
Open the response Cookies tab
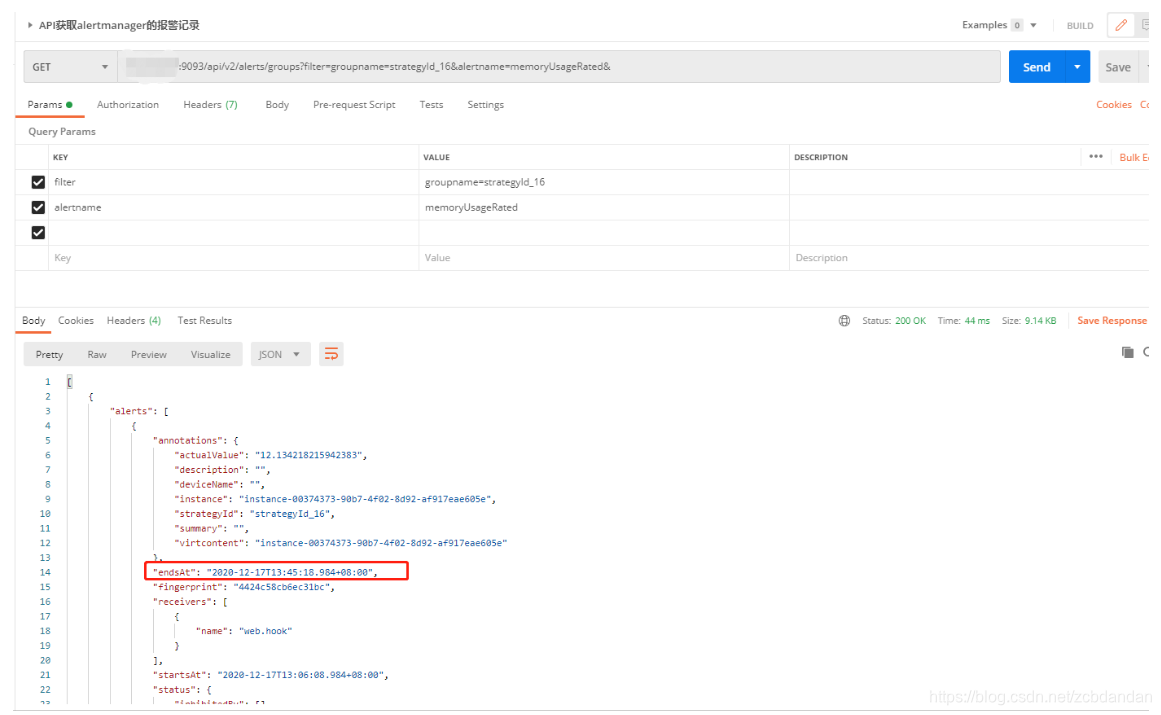(76, 320)
